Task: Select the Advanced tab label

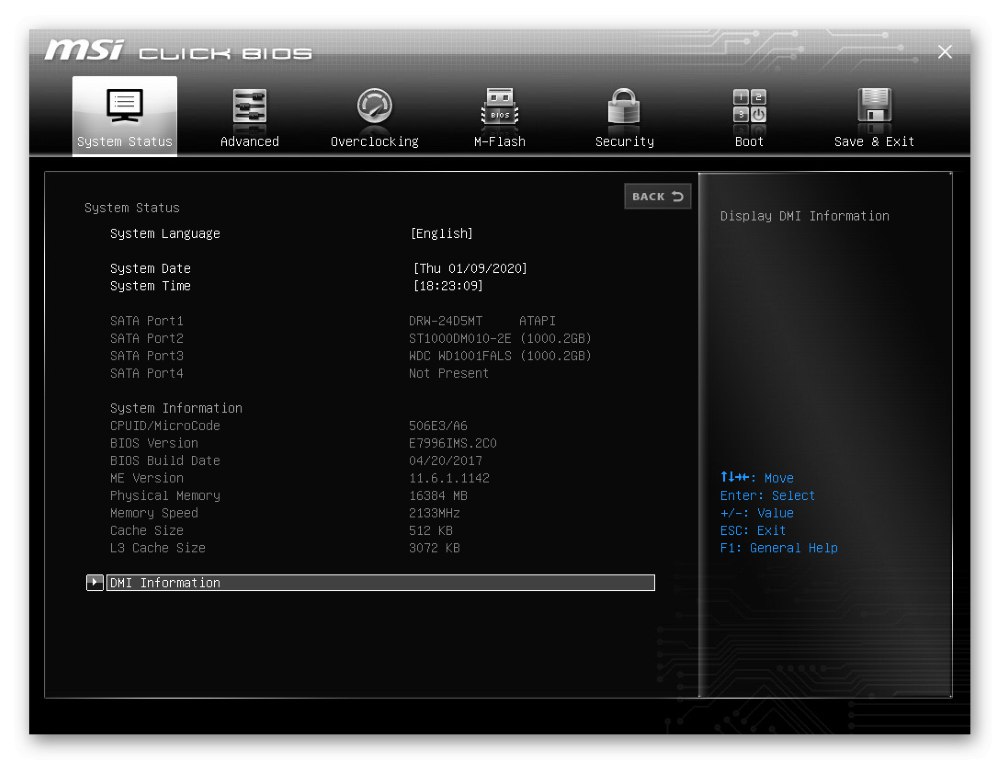Action: [x=249, y=142]
